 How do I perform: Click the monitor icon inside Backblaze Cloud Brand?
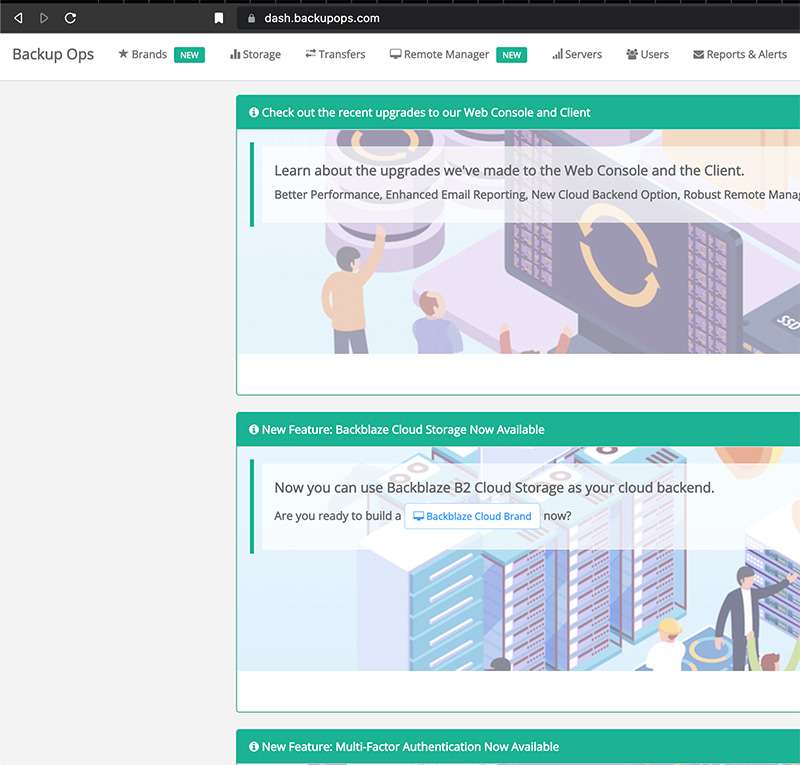[x=418, y=516]
